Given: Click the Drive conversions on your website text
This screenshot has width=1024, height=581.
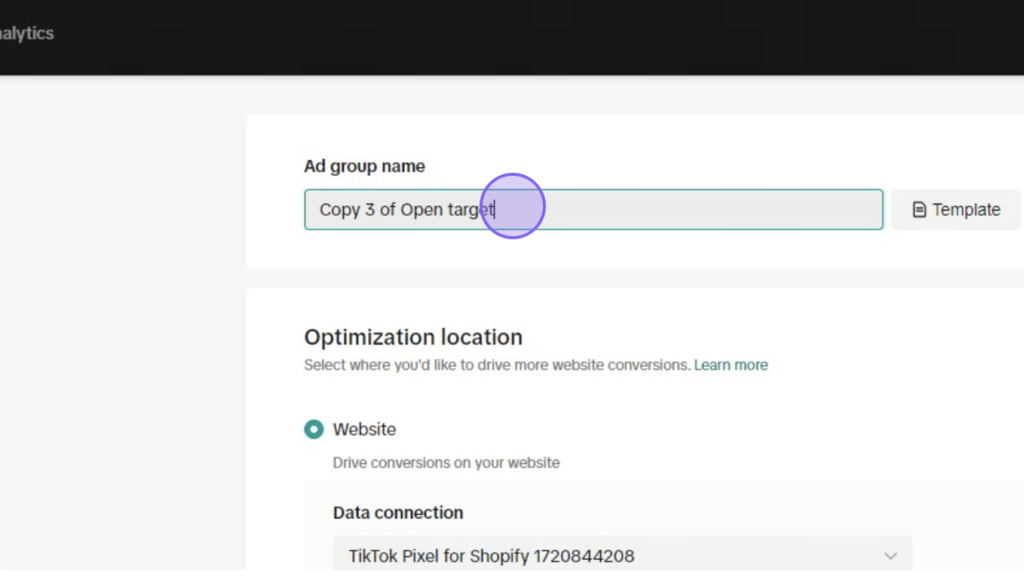Looking at the screenshot, I should (446, 463).
